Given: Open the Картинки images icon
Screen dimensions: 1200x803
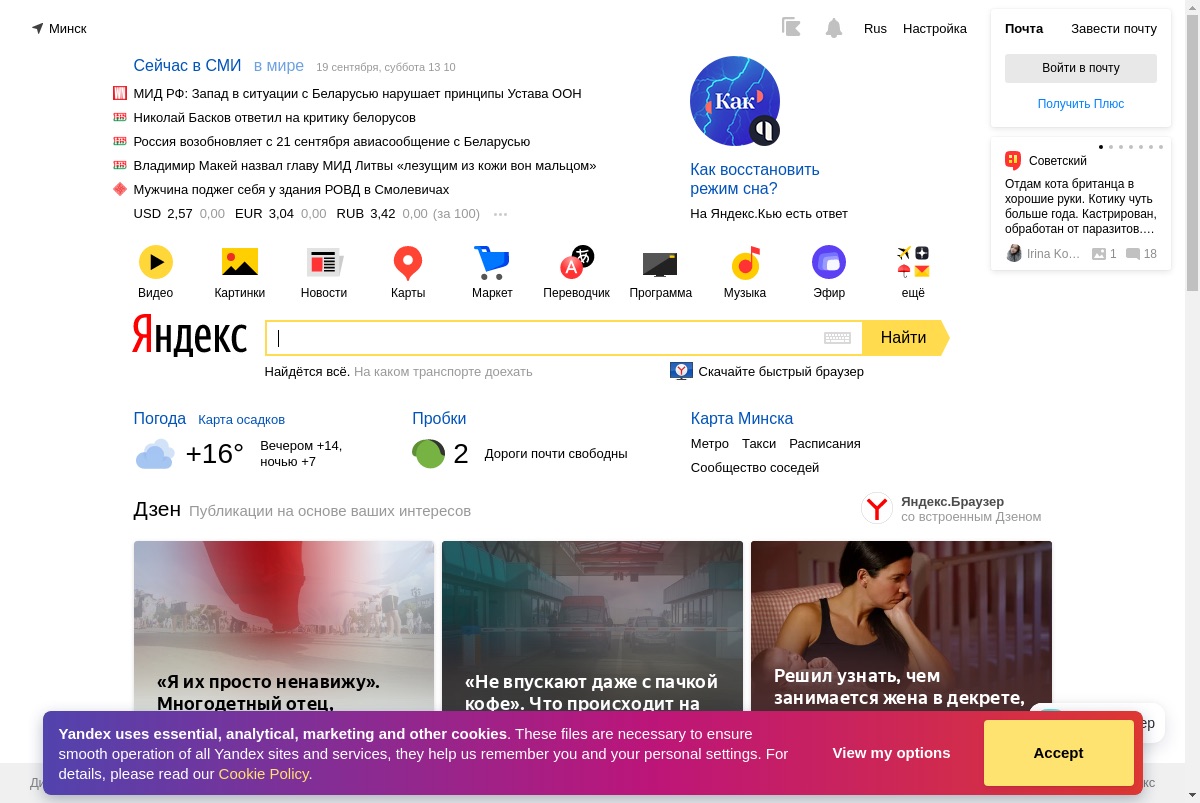Looking at the screenshot, I should click(x=240, y=262).
